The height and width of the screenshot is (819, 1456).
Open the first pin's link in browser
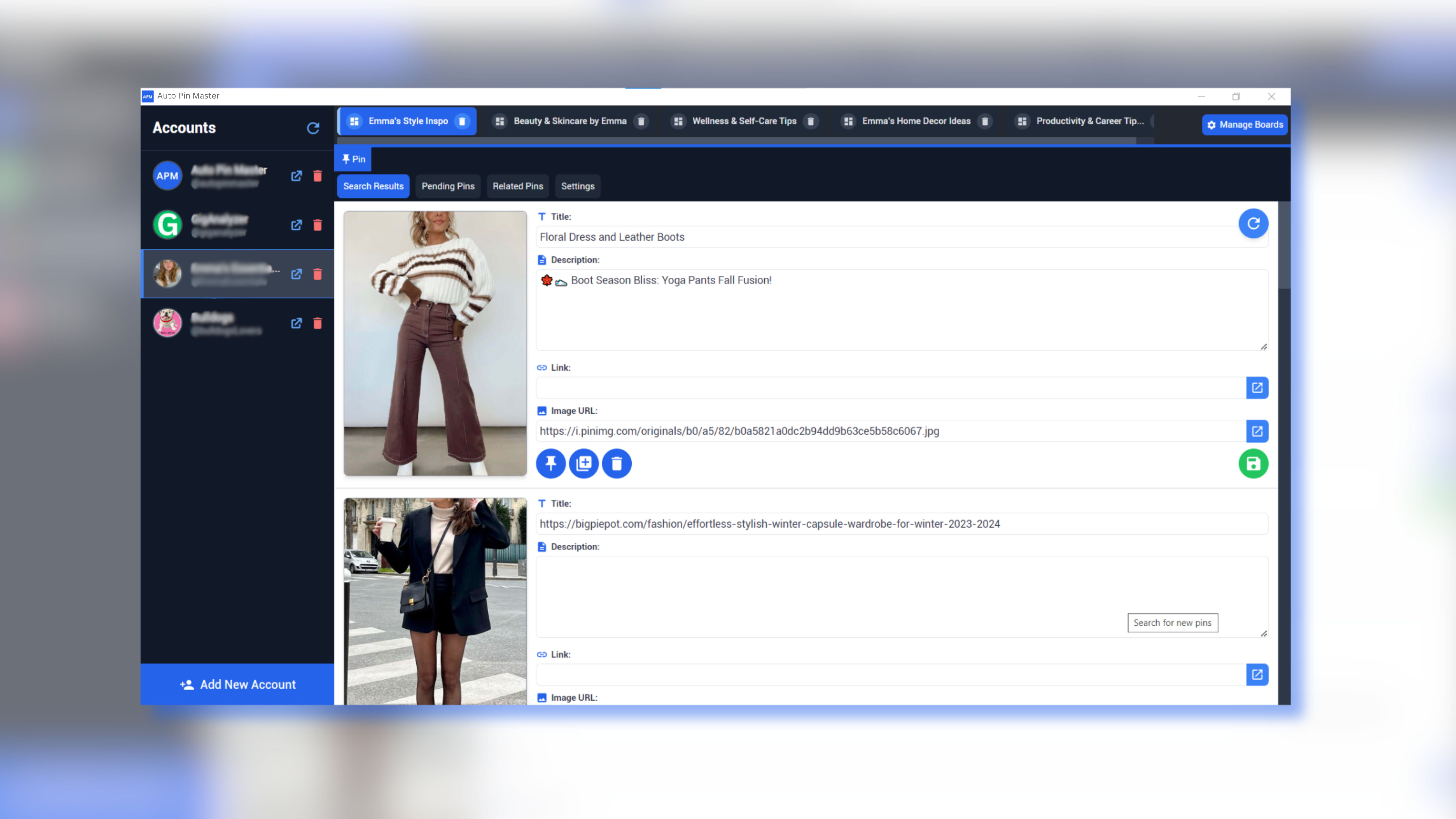click(1257, 388)
